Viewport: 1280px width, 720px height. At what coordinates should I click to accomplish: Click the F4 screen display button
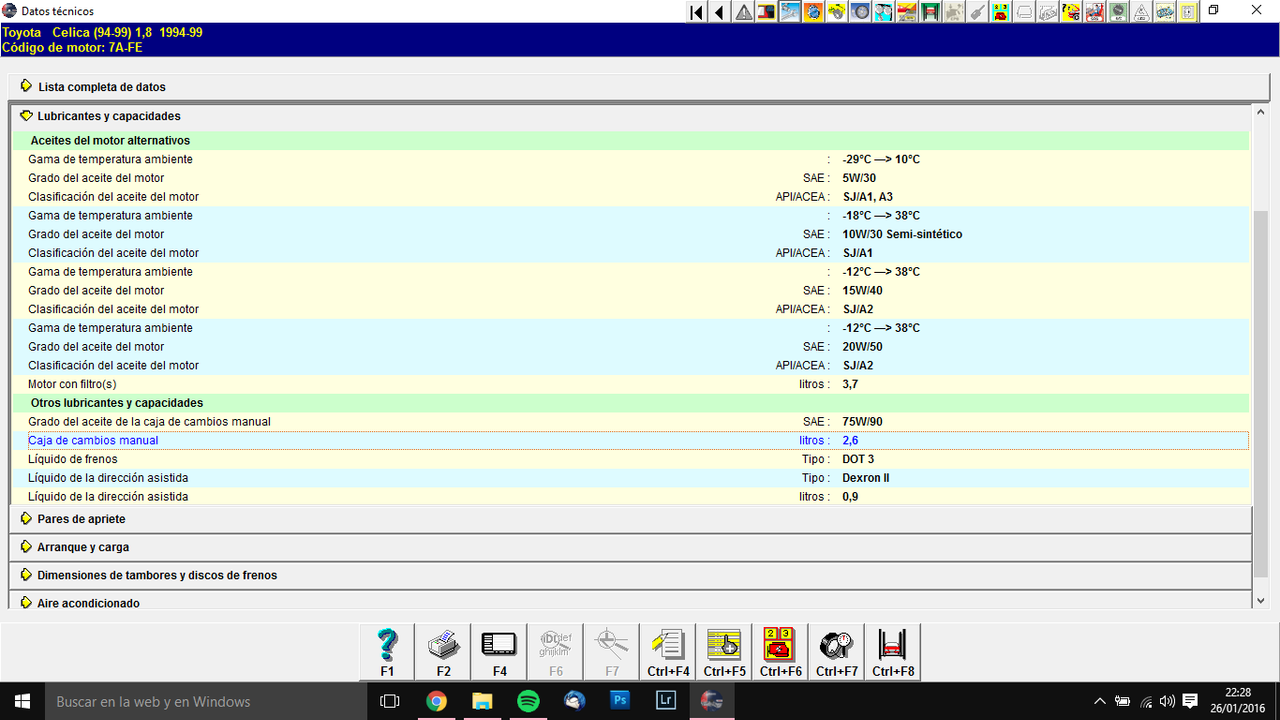click(x=499, y=652)
